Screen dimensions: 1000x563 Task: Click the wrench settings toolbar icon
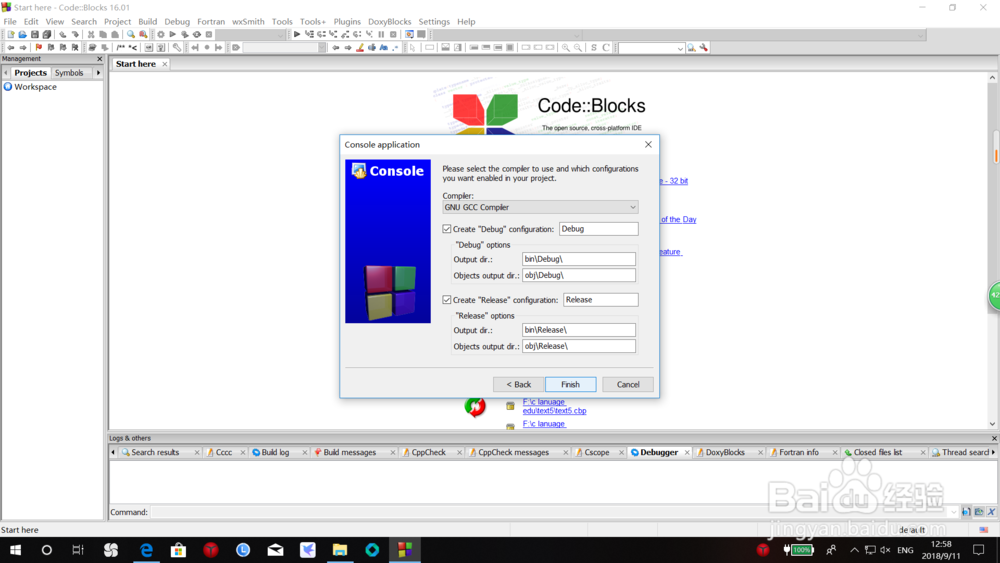[x=703, y=48]
